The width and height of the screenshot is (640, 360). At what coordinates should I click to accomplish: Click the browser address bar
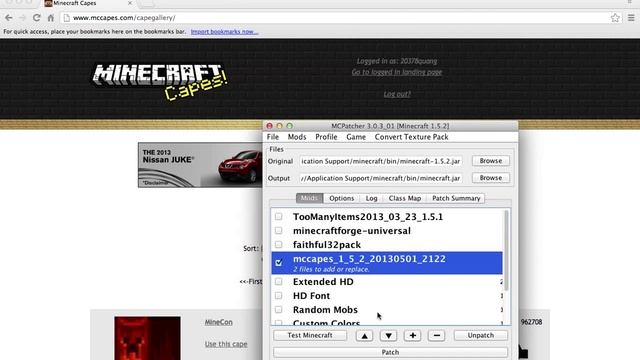335,18
